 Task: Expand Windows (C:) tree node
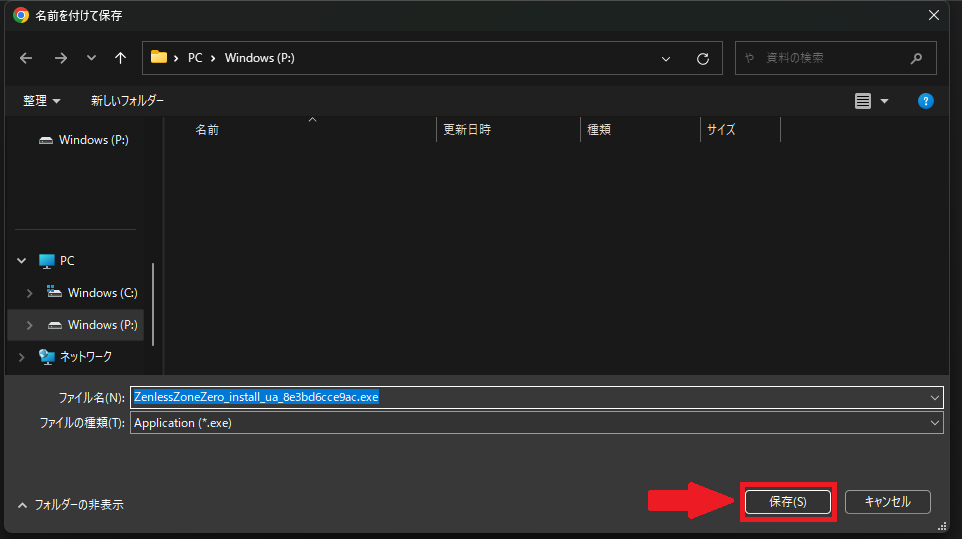coord(29,293)
